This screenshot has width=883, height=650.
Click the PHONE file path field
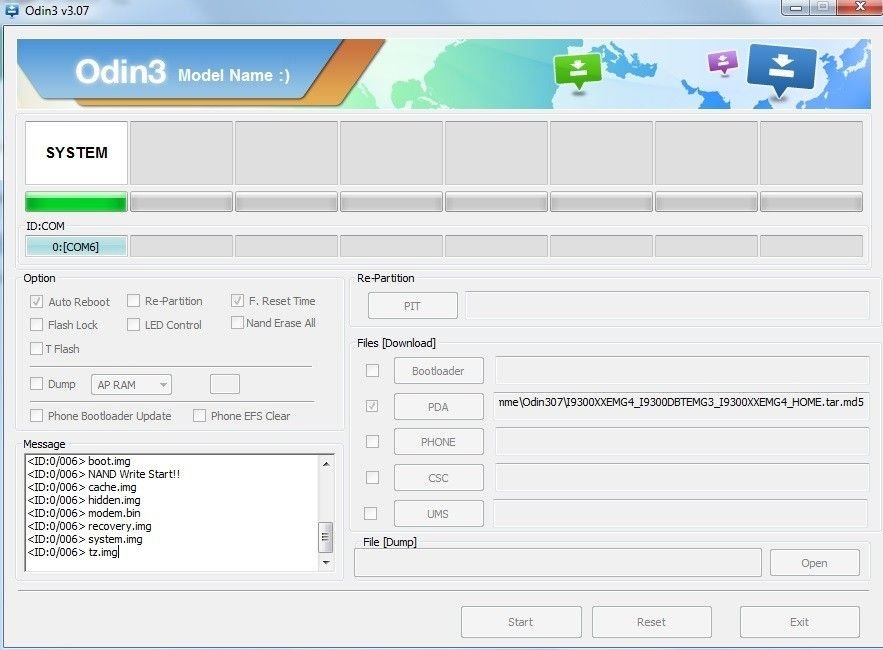tap(682, 442)
